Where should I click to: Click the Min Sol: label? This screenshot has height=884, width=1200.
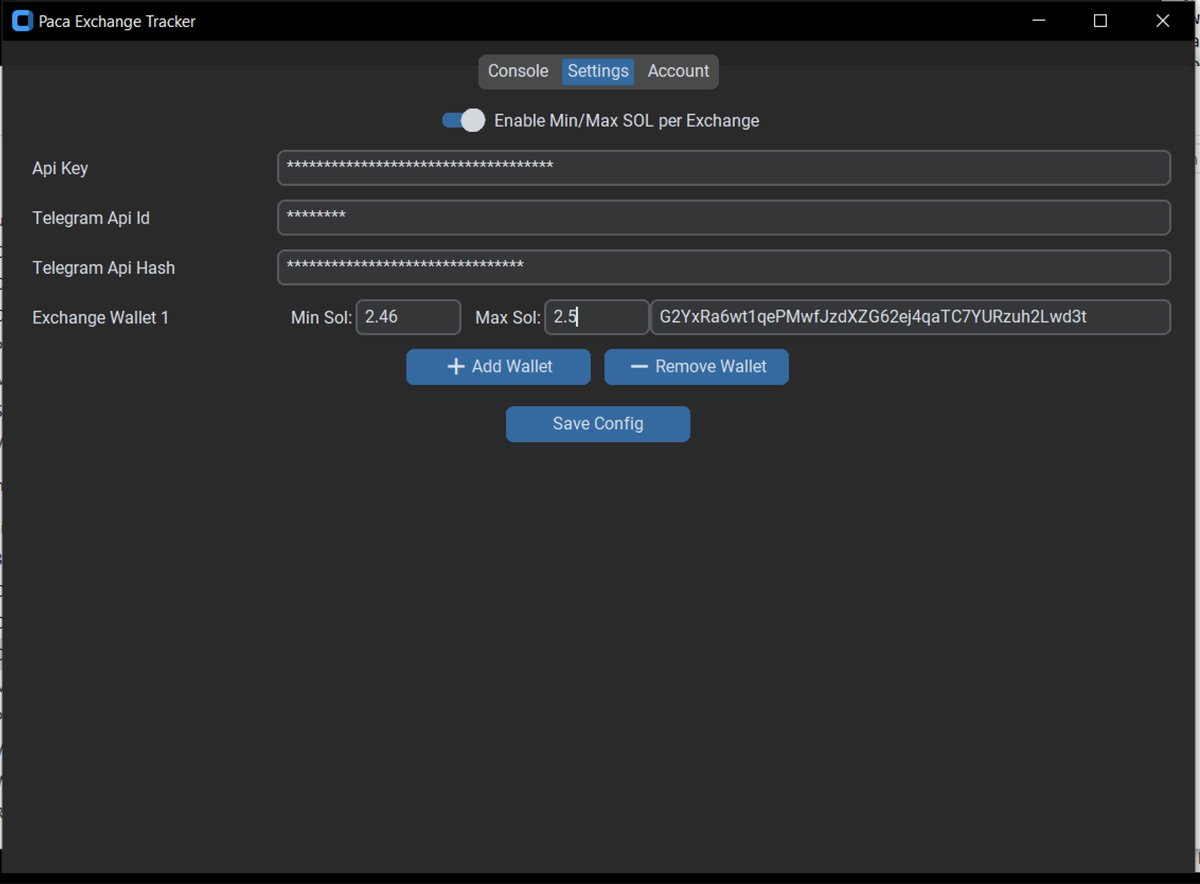tap(321, 317)
